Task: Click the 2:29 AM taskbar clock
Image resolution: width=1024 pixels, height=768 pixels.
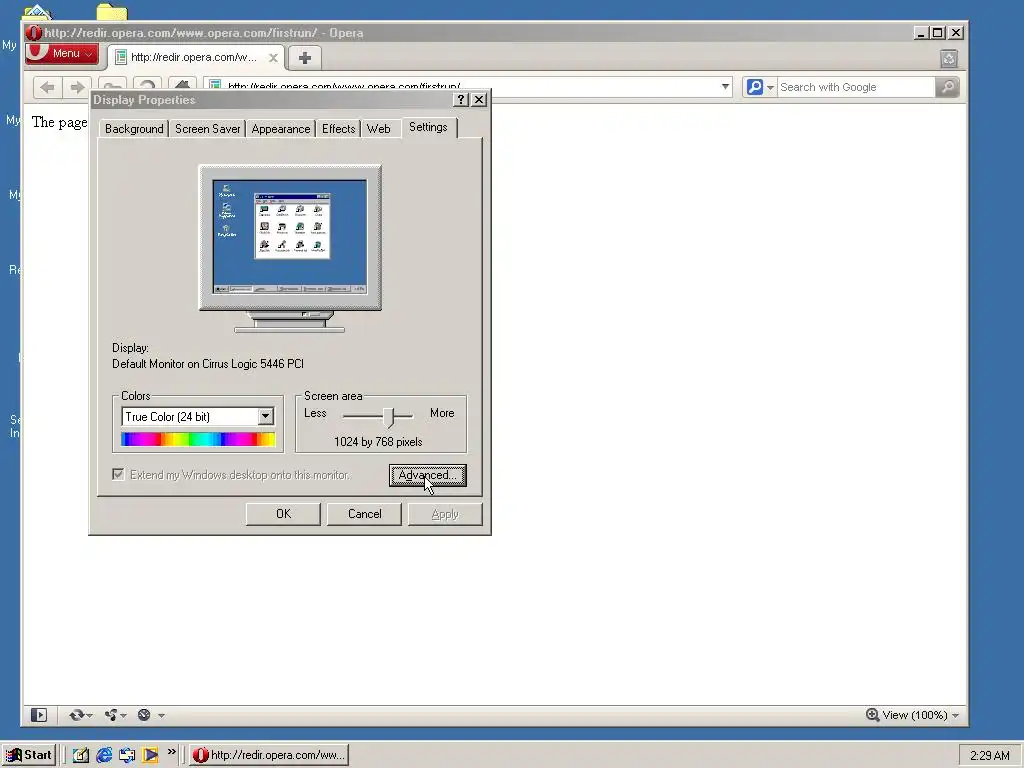Action: 989,756
